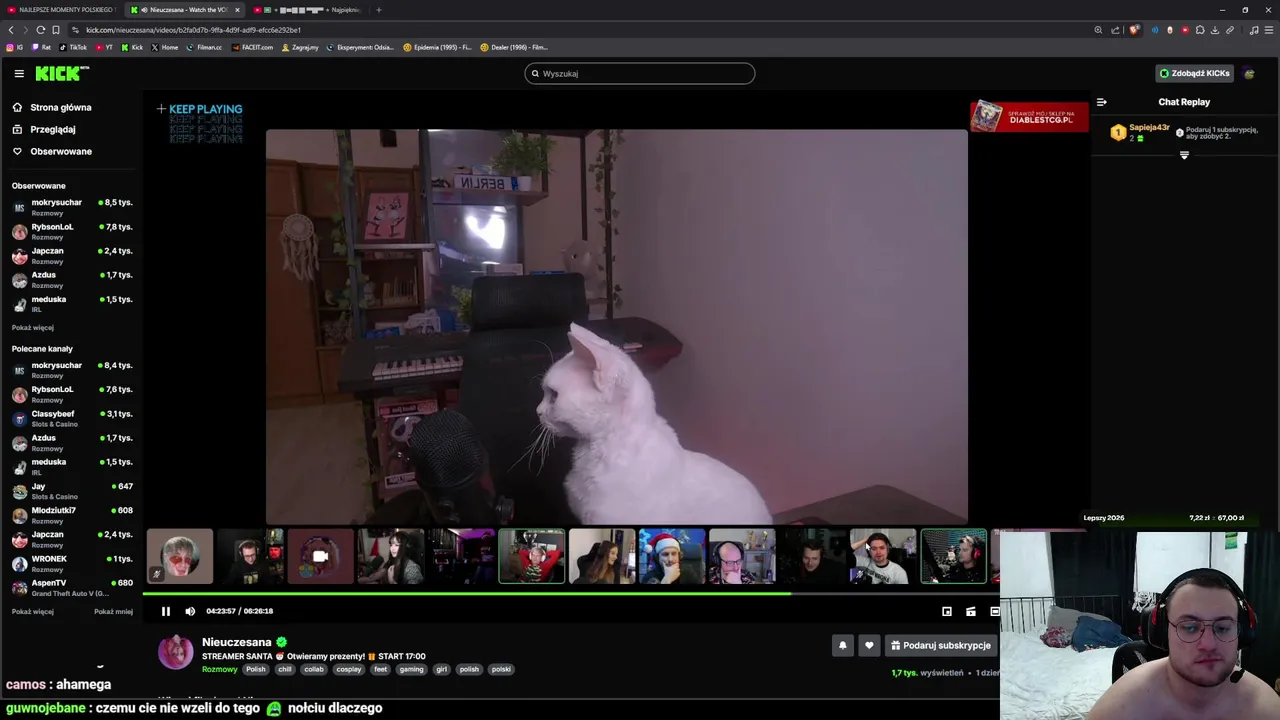Open AspenTV recommended channel
The image size is (1280, 720).
click(x=72, y=587)
